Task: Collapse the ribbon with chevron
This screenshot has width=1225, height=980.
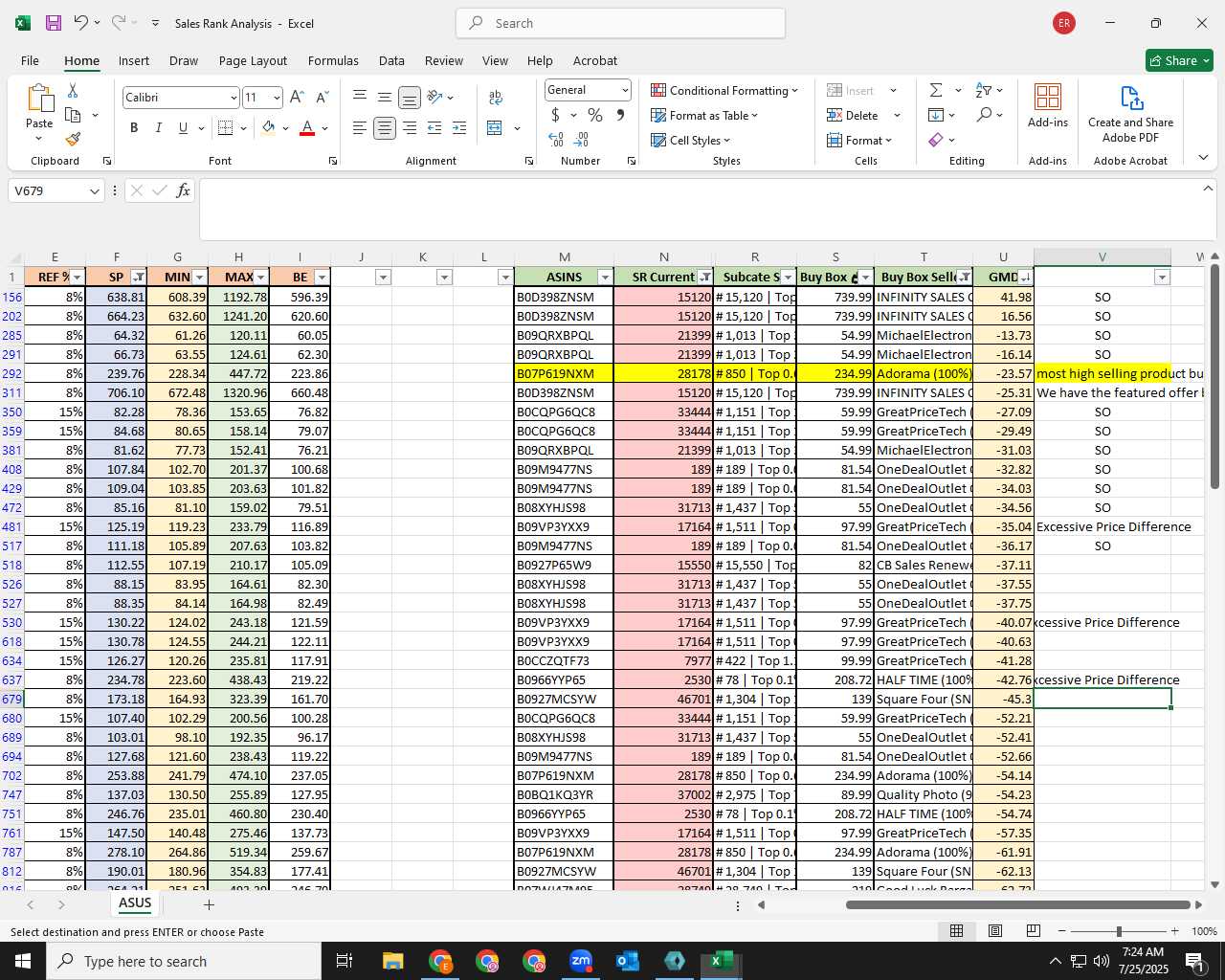Action: coord(1203,158)
